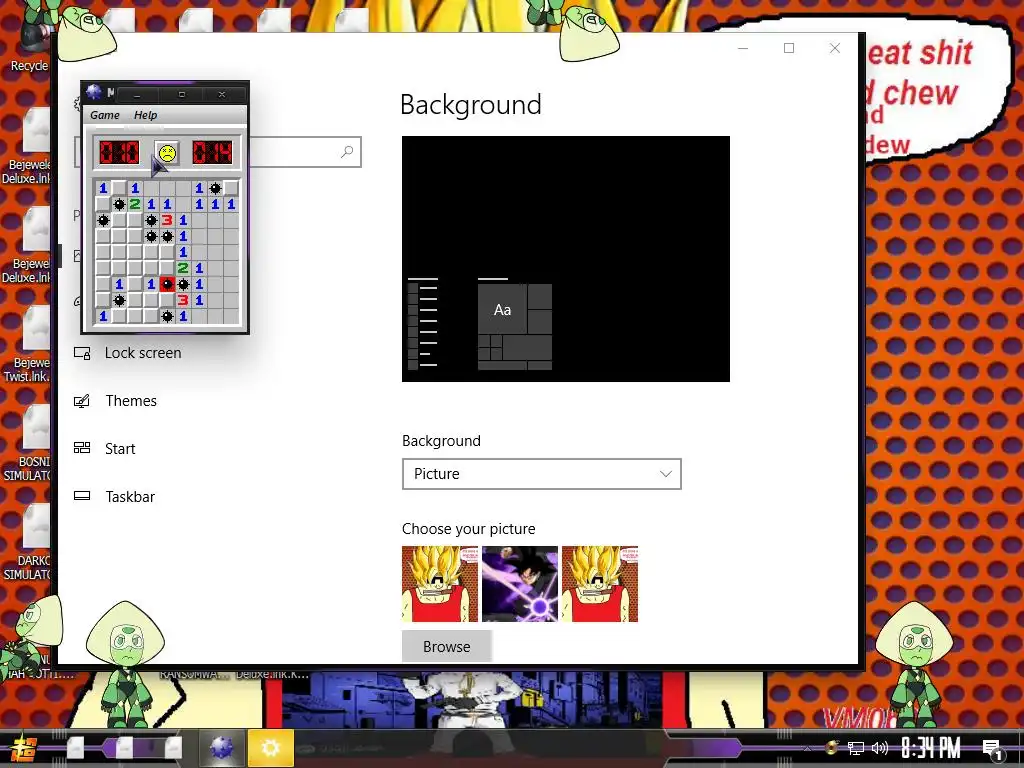This screenshot has height=768, width=1024.
Task: Select the Bejeweled Twist.lnk desktop icon
Action: point(27,344)
